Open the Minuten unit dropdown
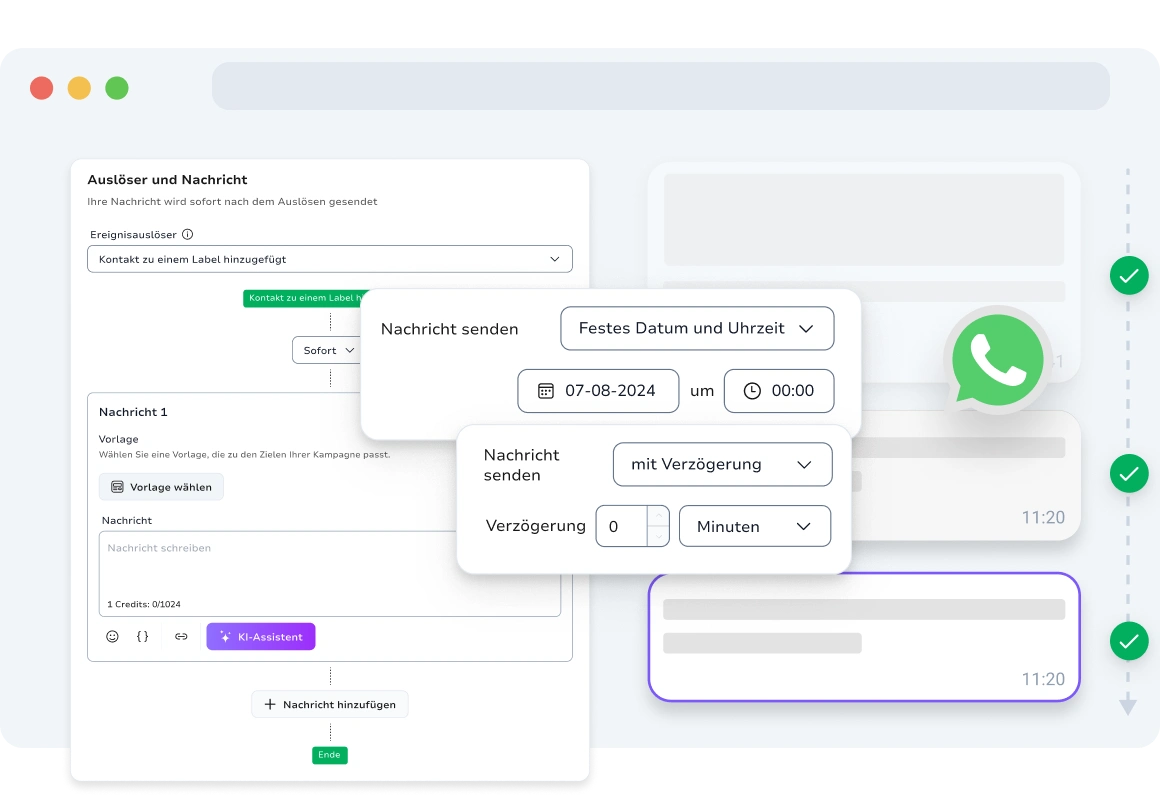Image resolution: width=1160 pixels, height=796 pixels. 754,526
